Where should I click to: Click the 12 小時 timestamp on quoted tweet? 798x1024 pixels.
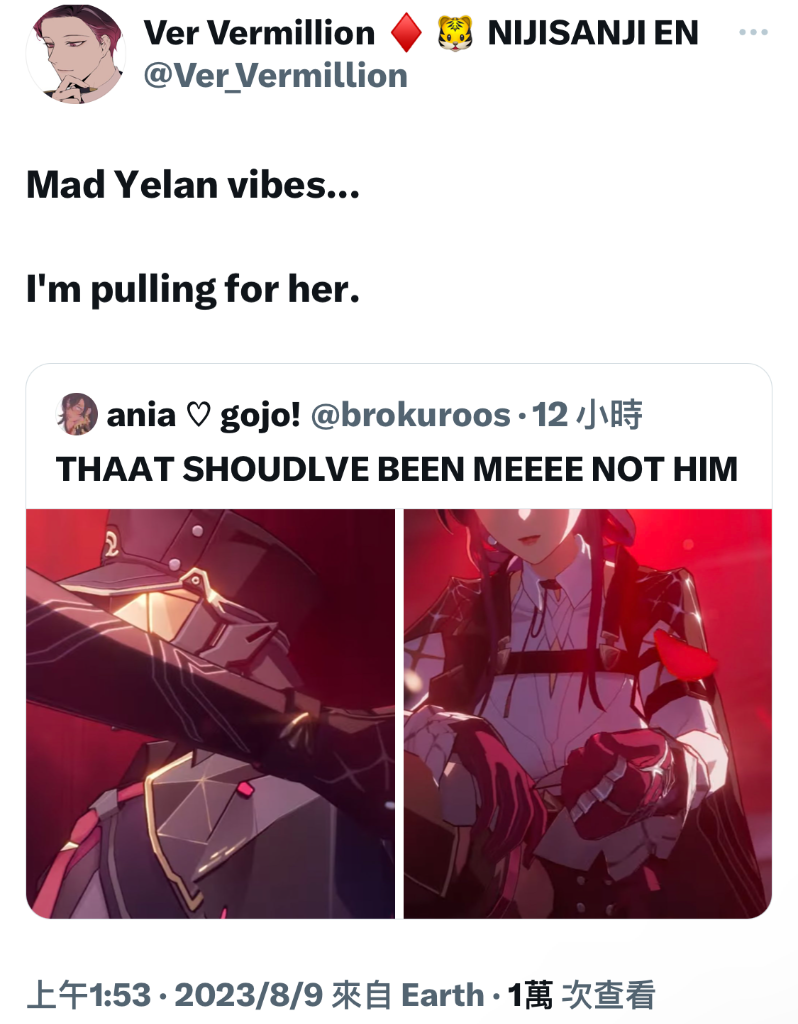(x=587, y=415)
